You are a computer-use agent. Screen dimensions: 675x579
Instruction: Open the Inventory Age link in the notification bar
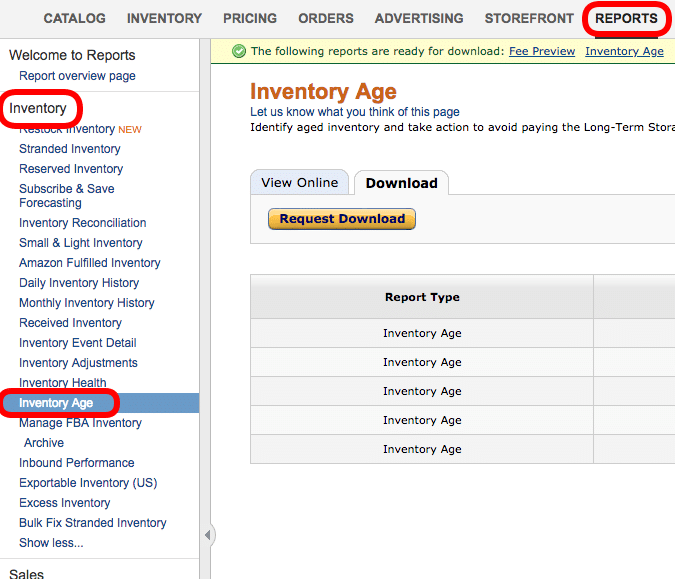(x=624, y=51)
